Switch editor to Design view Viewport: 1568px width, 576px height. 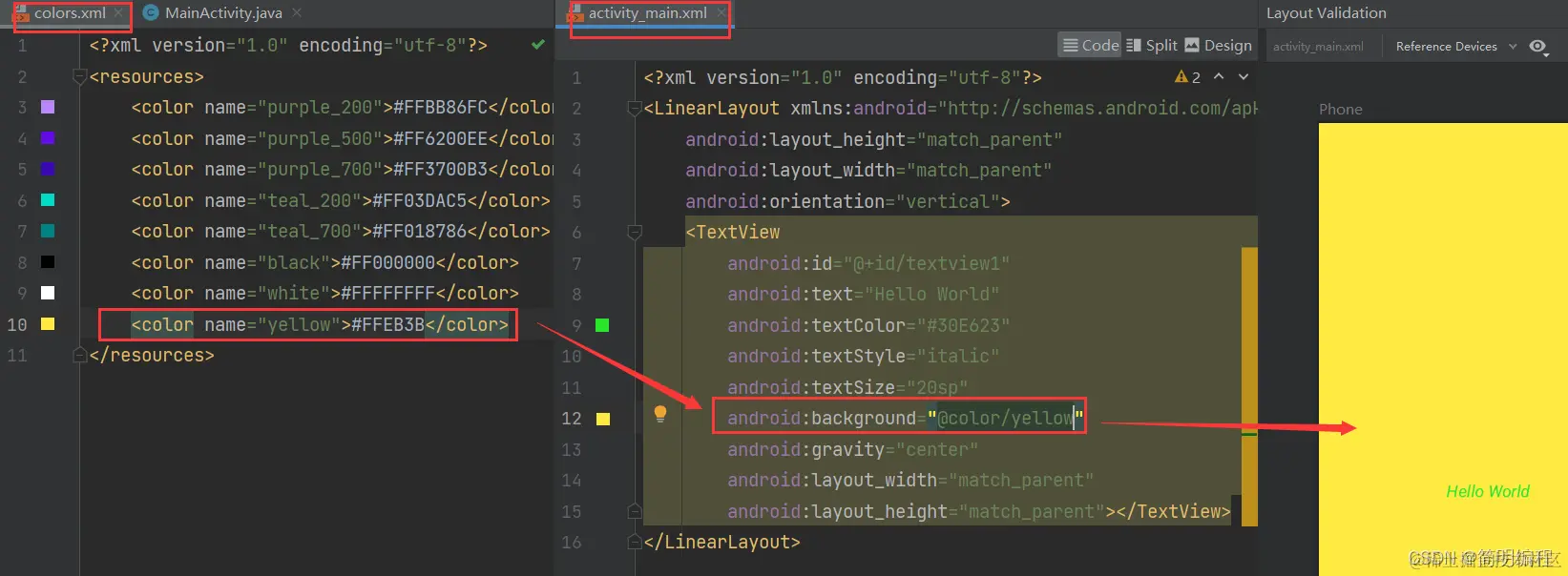[x=1219, y=45]
